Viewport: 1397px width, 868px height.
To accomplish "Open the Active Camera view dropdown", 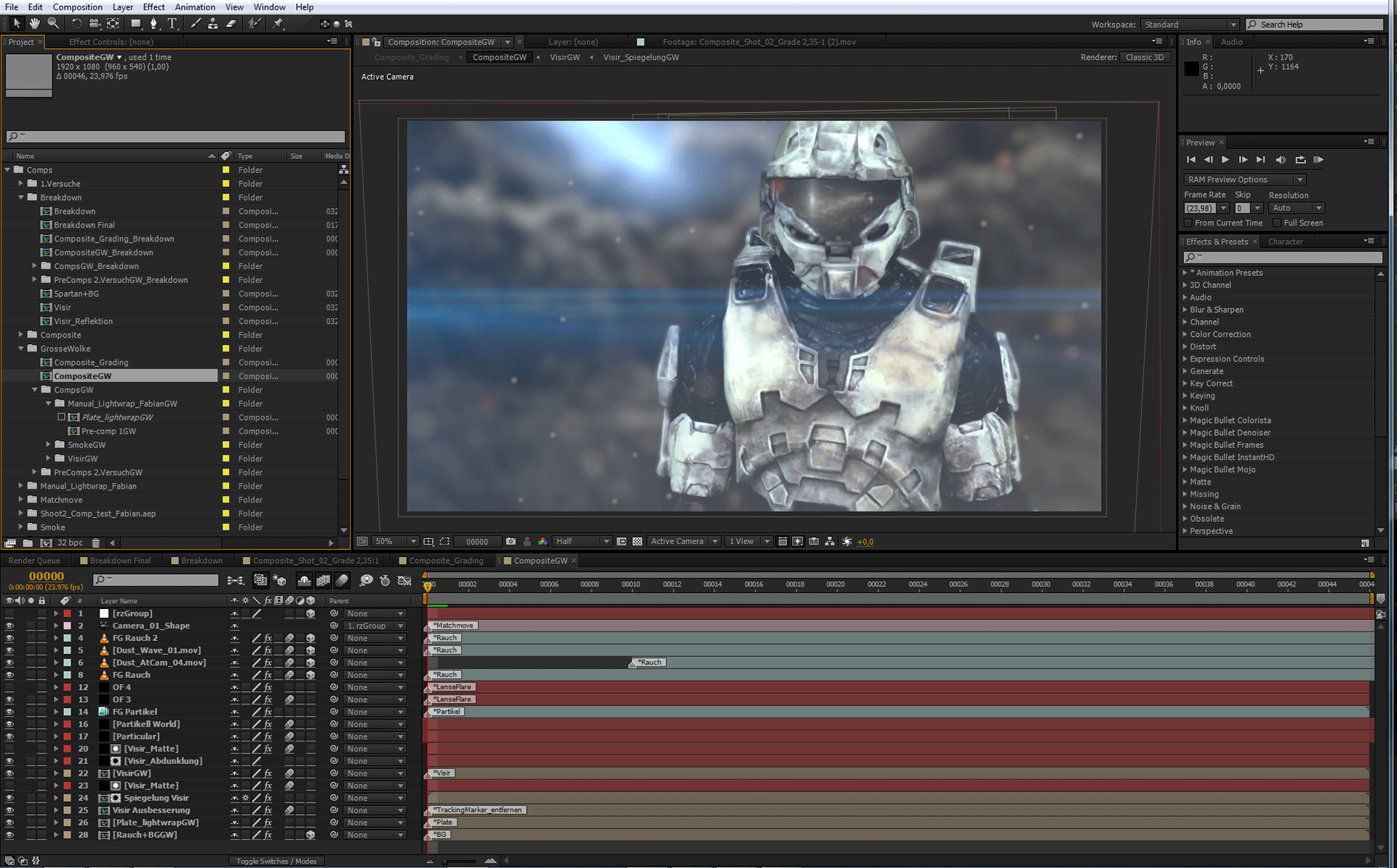I will point(683,541).
